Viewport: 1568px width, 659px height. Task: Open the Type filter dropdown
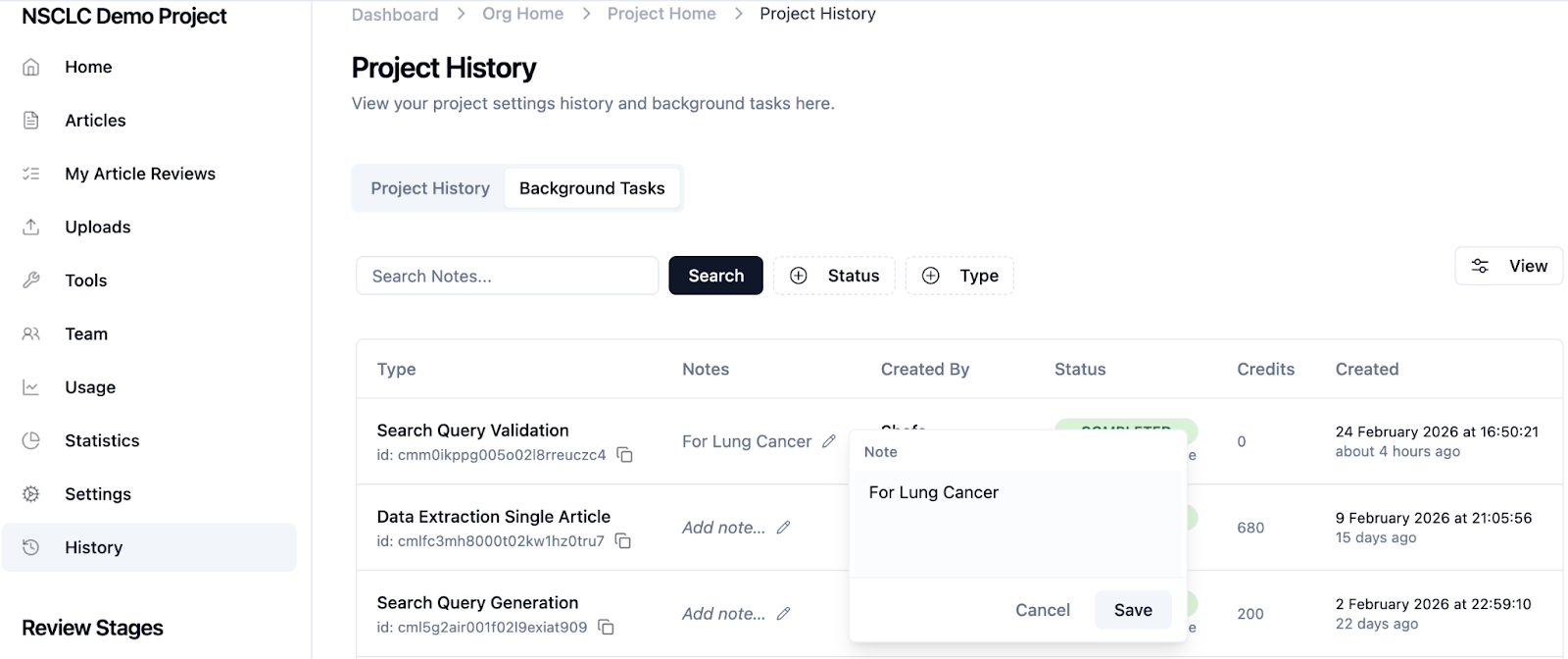[x=959, y=276]
